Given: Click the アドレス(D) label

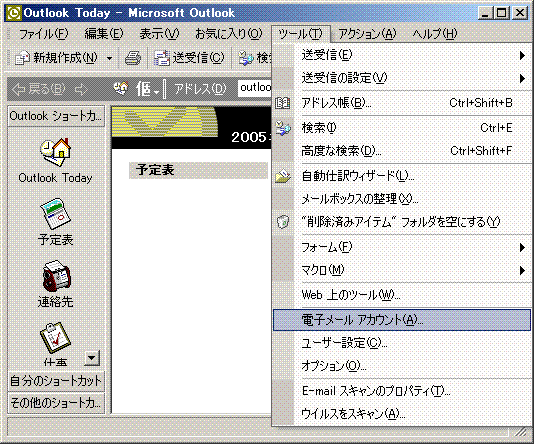Looking at the screenshot, I should click(x=200, y=89).
